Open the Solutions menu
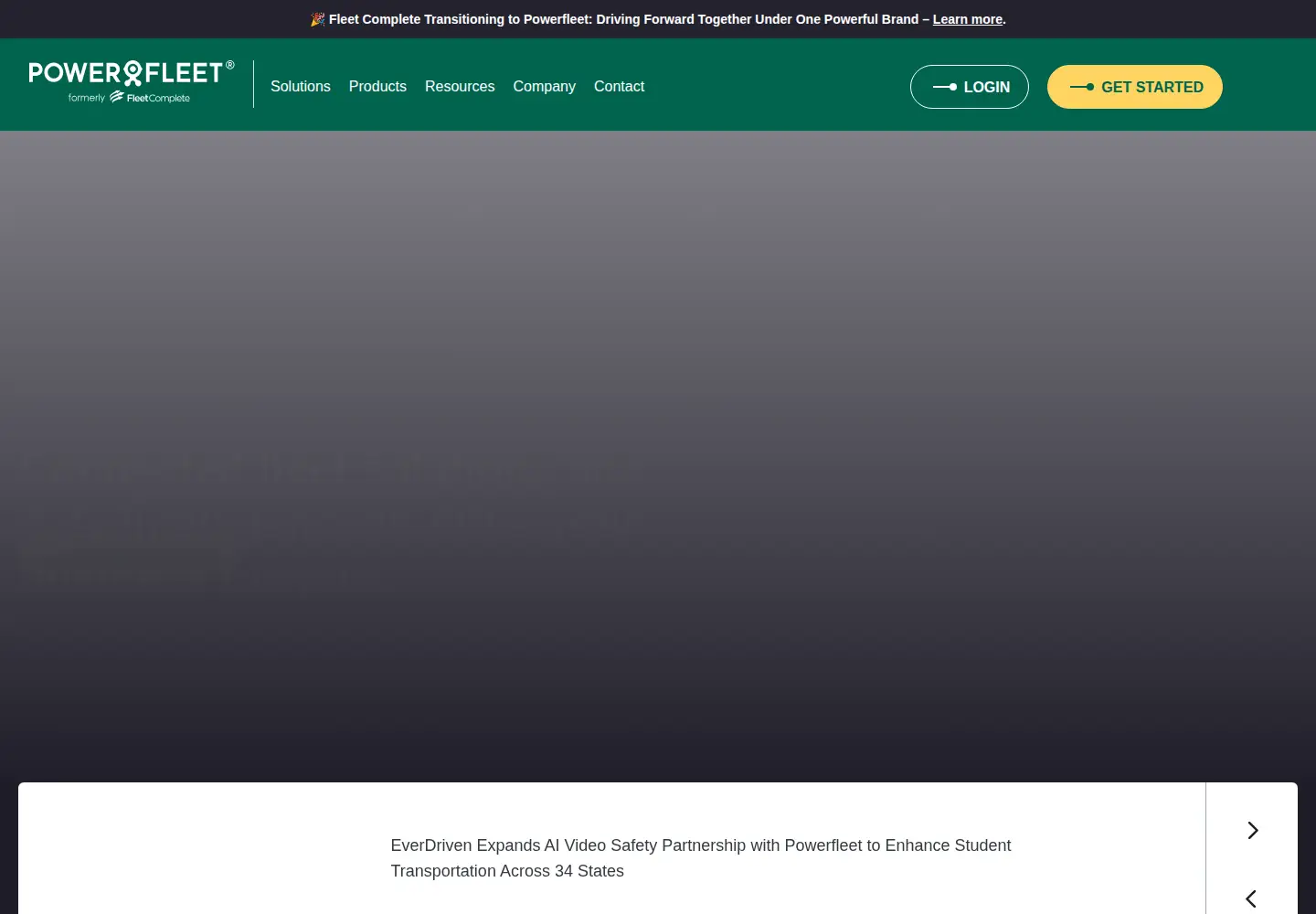The image size is (1316, 914). click(x=301, y=86)
